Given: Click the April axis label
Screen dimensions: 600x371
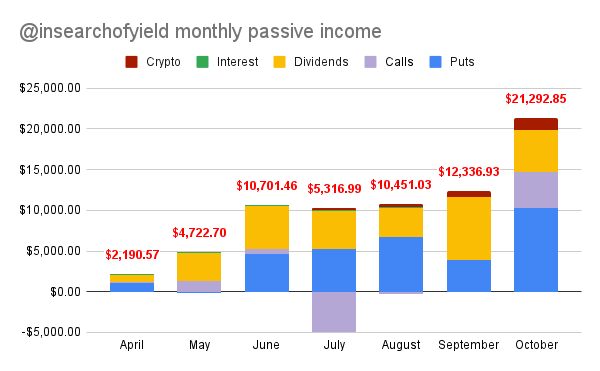Looking at the screenshot, I should point(132,345).
